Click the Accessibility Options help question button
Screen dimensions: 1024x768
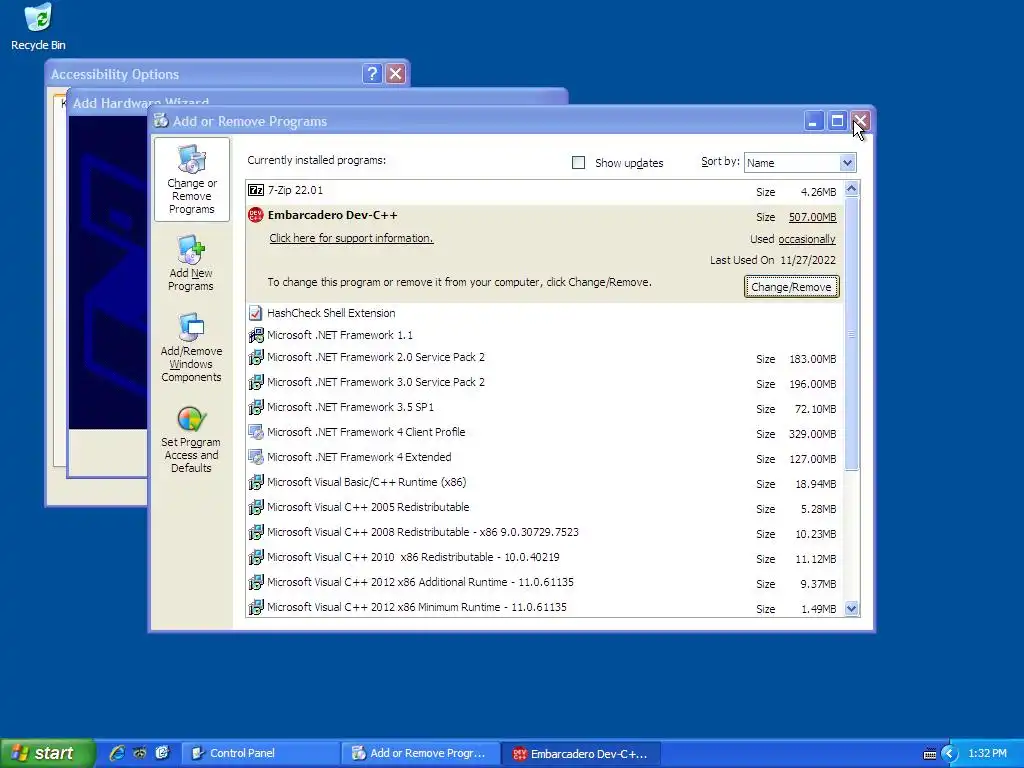pyautogui.click(x=372, y=73)
